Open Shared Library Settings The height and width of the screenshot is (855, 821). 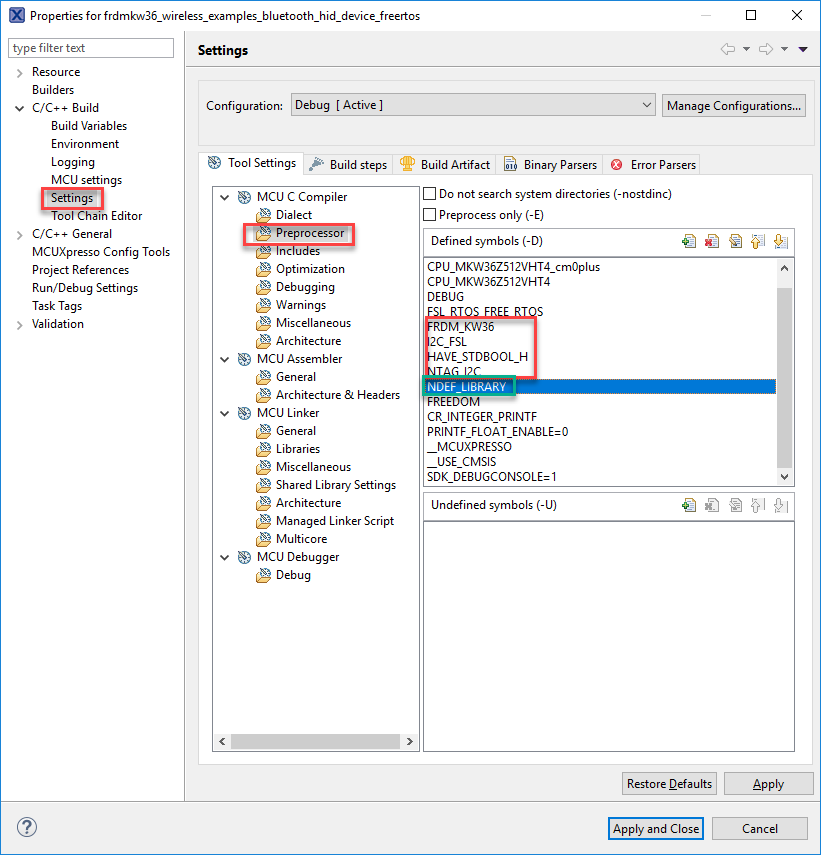[336, 485]
